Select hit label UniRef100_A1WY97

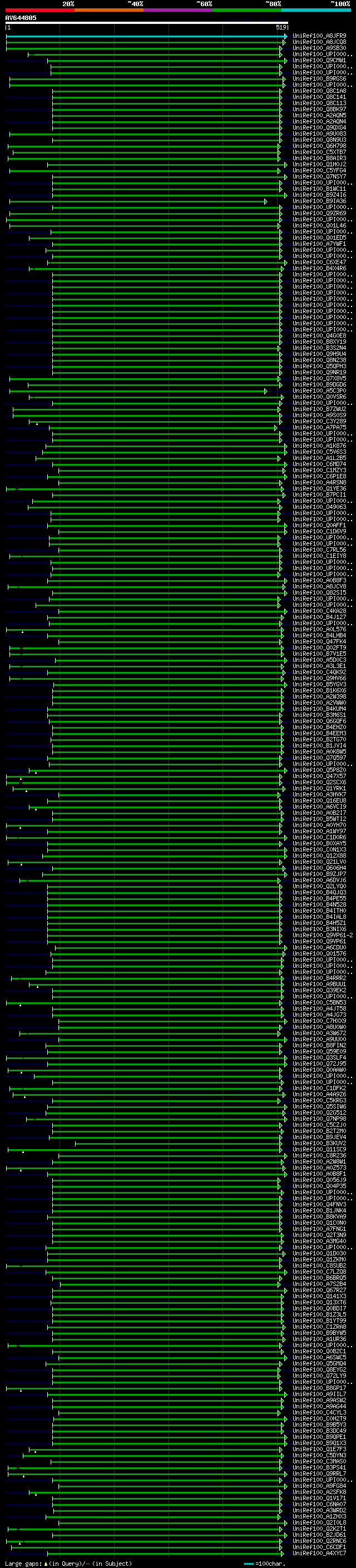pyautogui.click(x=319, y=832)
